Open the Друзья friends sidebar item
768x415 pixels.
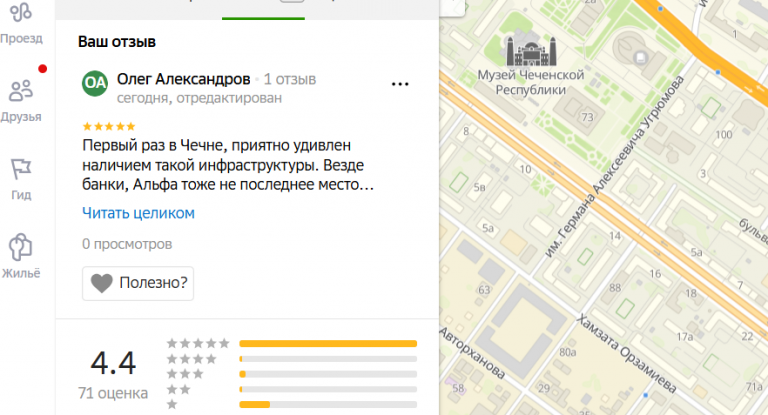click(x=21, y=101)
